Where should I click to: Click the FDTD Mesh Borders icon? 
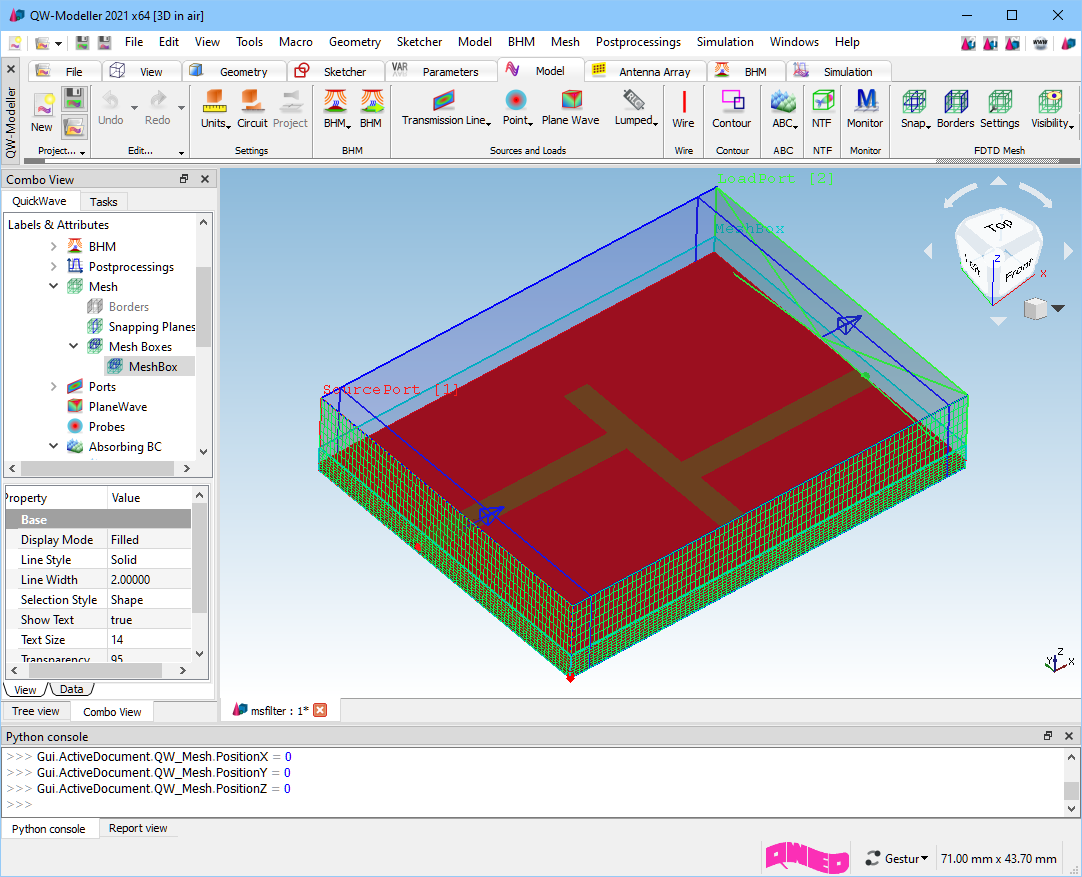point(955,103)
